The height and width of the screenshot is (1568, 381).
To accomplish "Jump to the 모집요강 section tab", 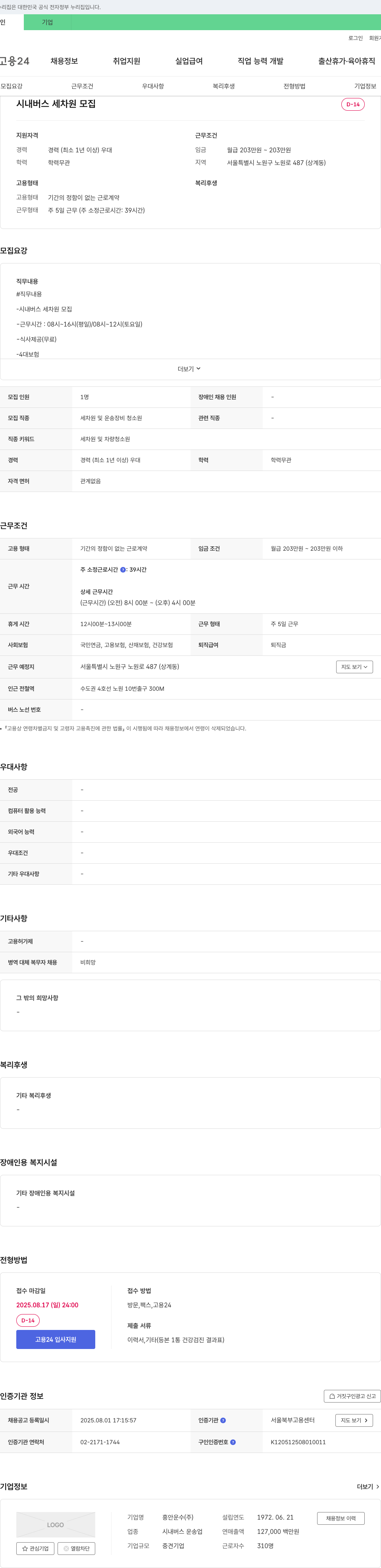I will 12,86.
